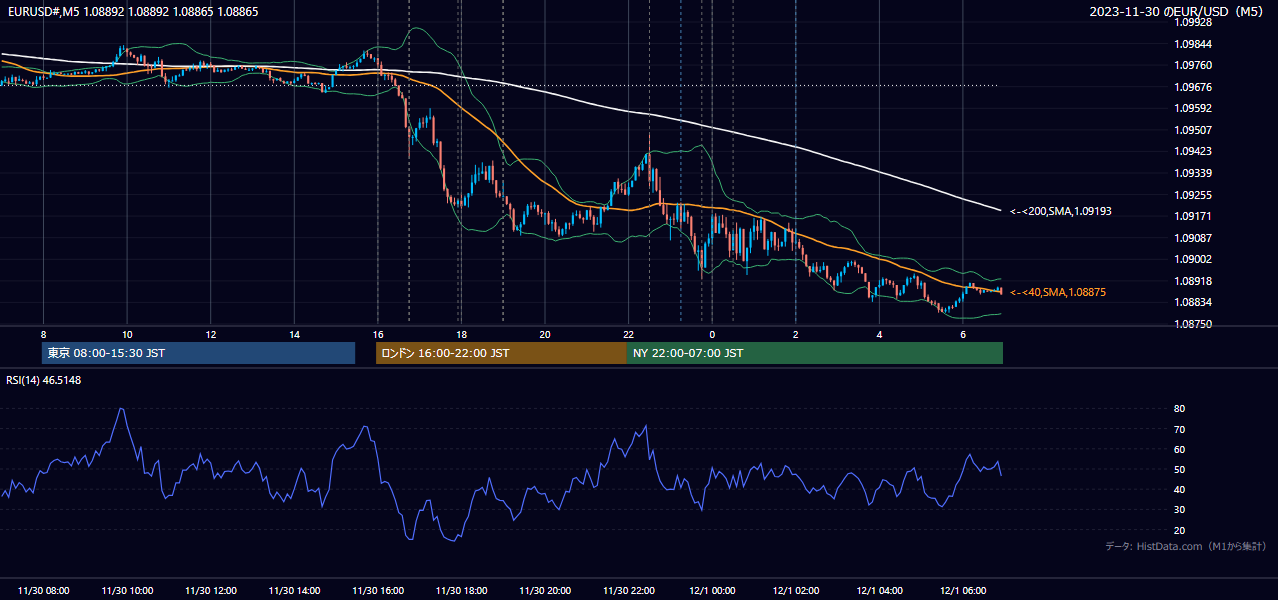Select the NY 22:00-07:00 JST session bar
The width and height of the screenshot is (1278, 600).
pos(815,353)
